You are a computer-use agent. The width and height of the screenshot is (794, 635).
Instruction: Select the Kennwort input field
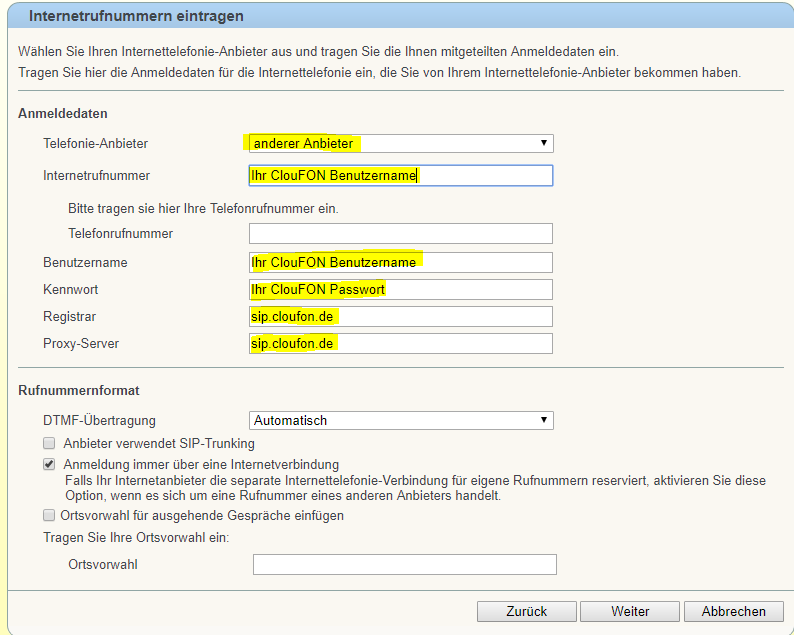pos(401,290)
